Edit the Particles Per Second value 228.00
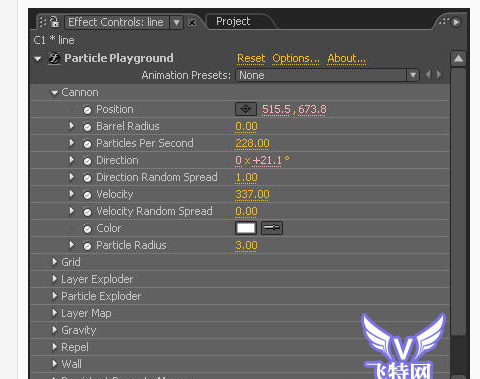 click(x=252, y=143)
